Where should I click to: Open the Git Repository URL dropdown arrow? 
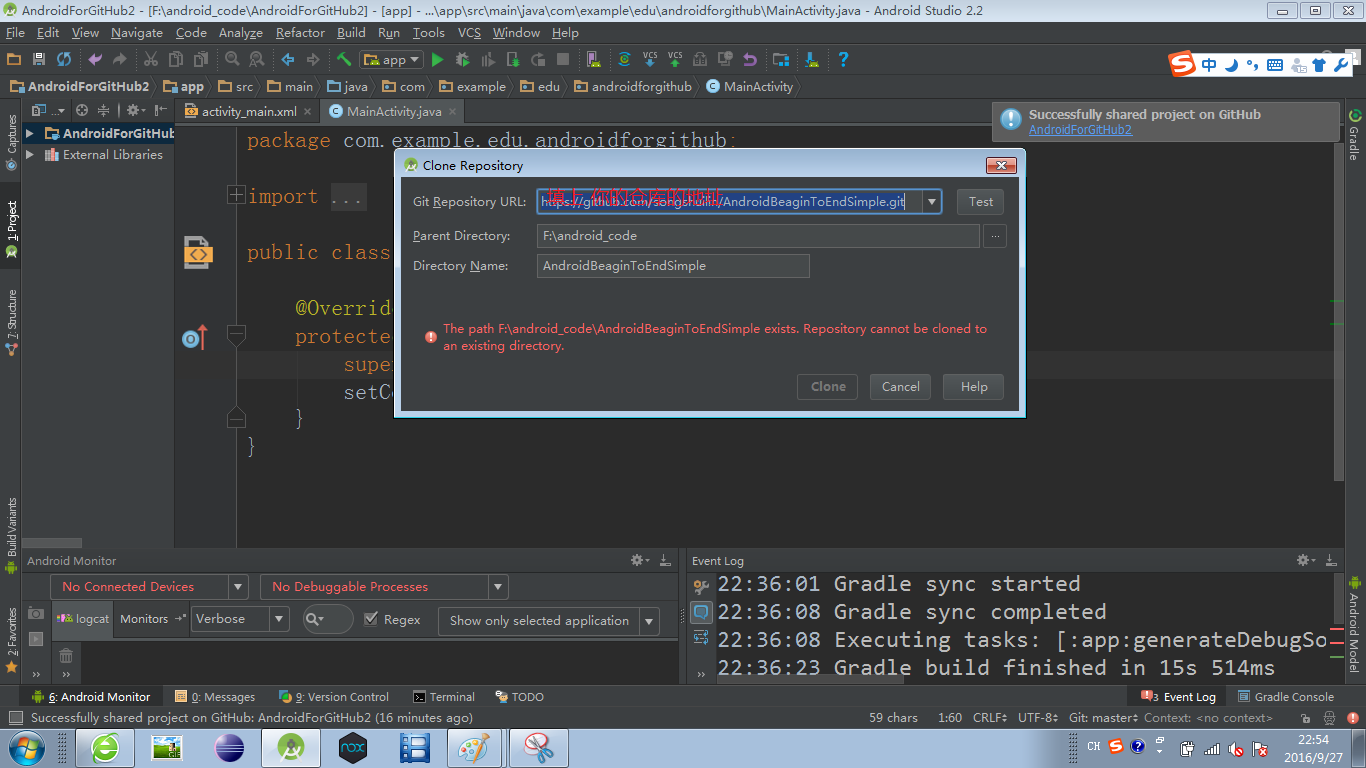click(931, 202)
